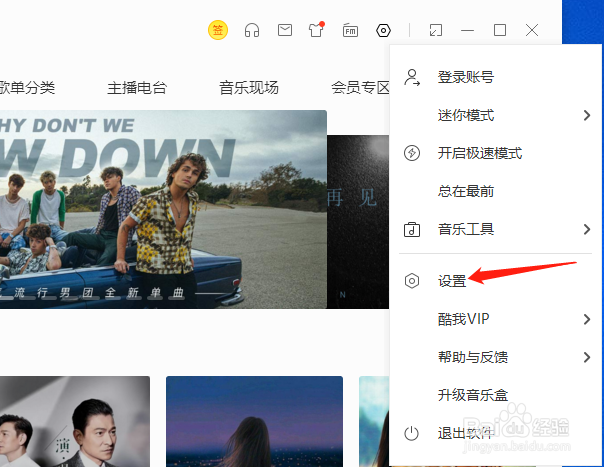The height and width of the screenshot is (467, 604).
Task: Open the night-sky girl playlist cover
Action: 254,422
